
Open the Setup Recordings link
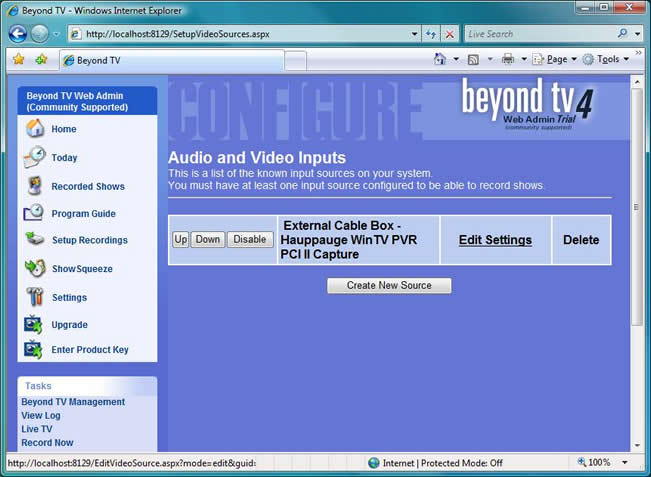90,240
